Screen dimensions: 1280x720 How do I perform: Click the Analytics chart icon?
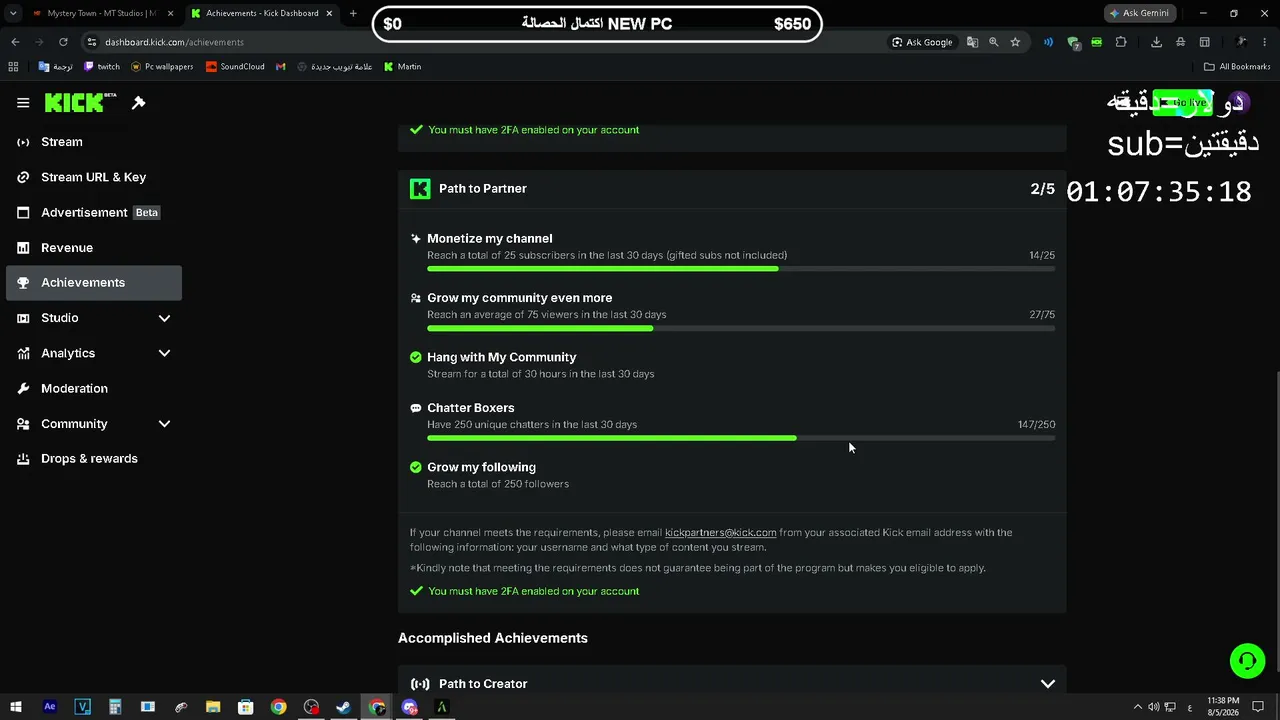pos(23,353)
